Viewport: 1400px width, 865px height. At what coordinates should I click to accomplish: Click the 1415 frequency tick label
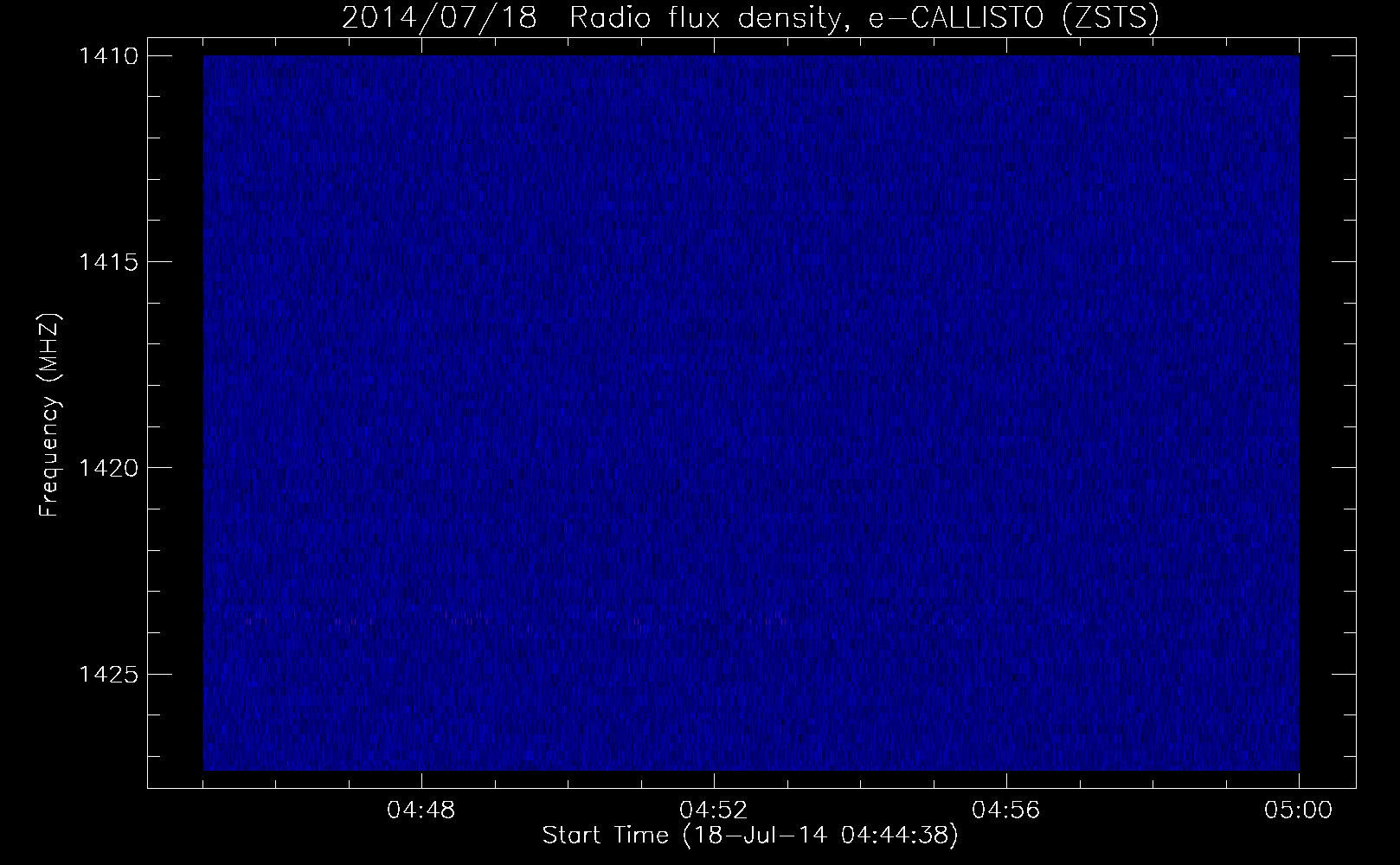[108, 262]
